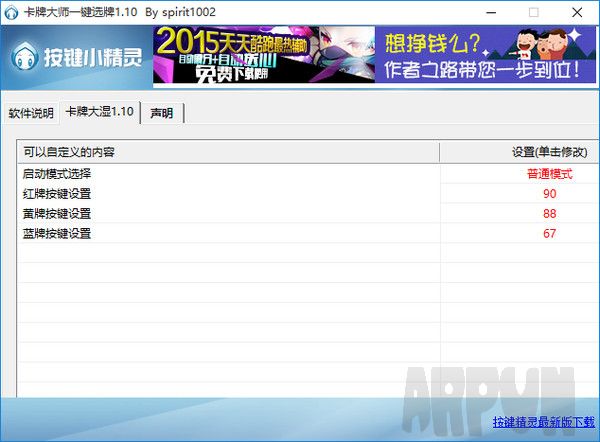Modify the yellow card key value 88
Viewport: 600px width, 442px height.
click(x=549, y=214)
